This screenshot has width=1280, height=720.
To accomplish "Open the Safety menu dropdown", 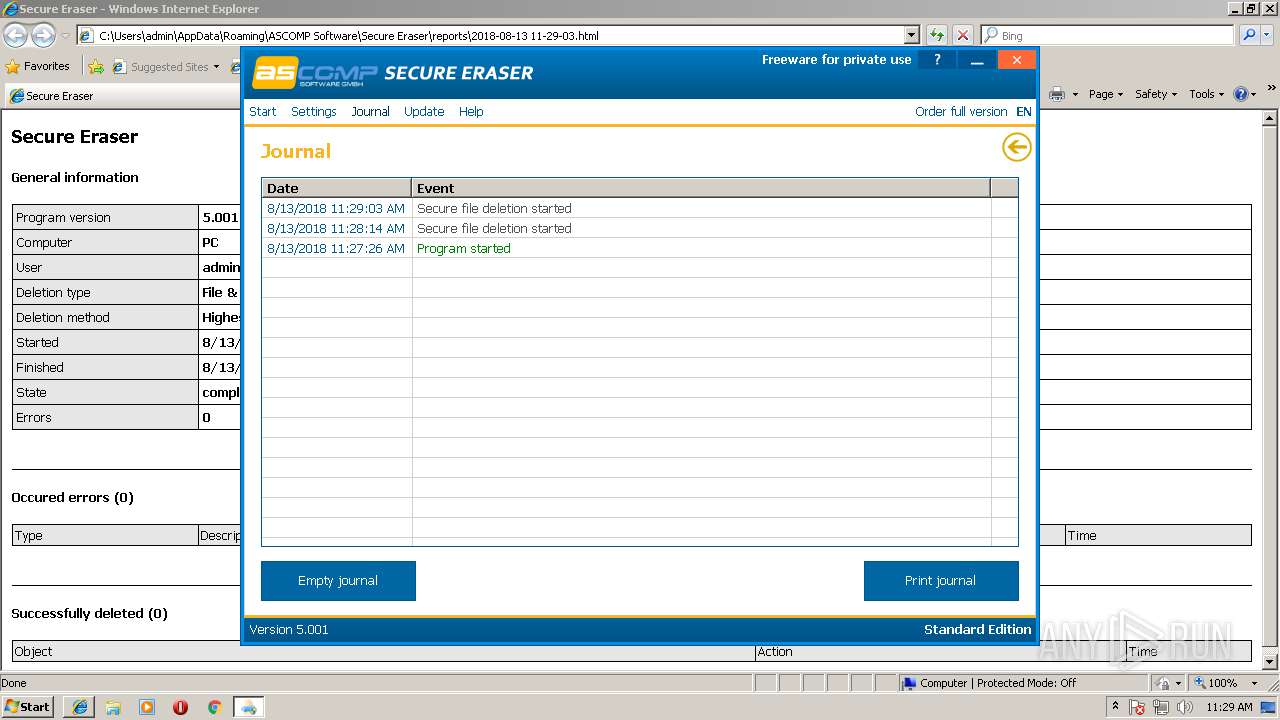I will pos(1157,94).
